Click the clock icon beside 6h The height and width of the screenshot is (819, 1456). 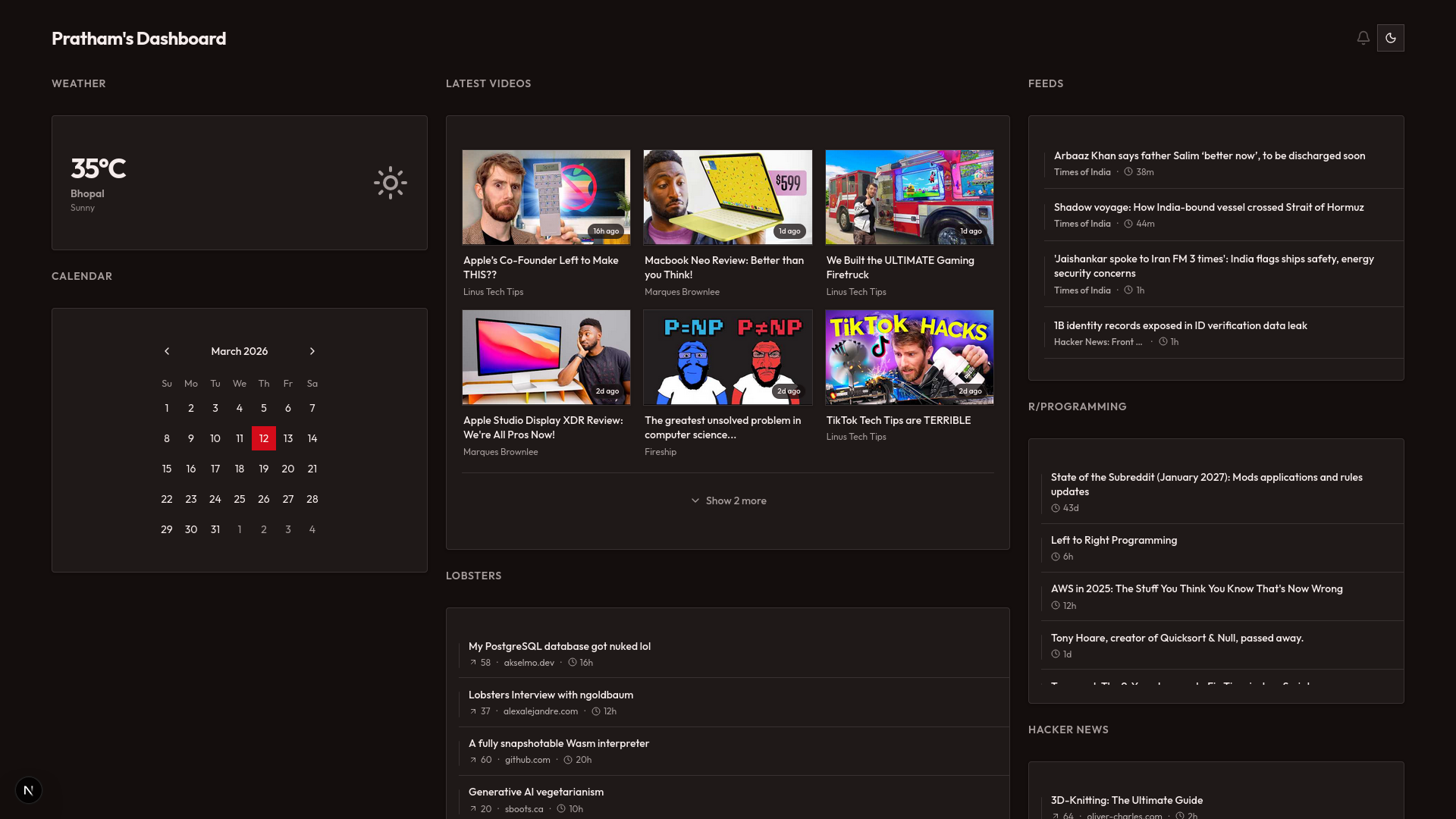point(1056,557)
